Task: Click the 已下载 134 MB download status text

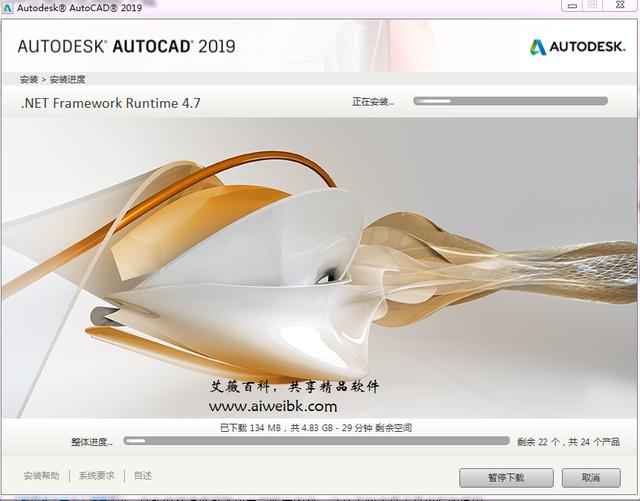Action: pyautogui.click(x=316, y=428)
